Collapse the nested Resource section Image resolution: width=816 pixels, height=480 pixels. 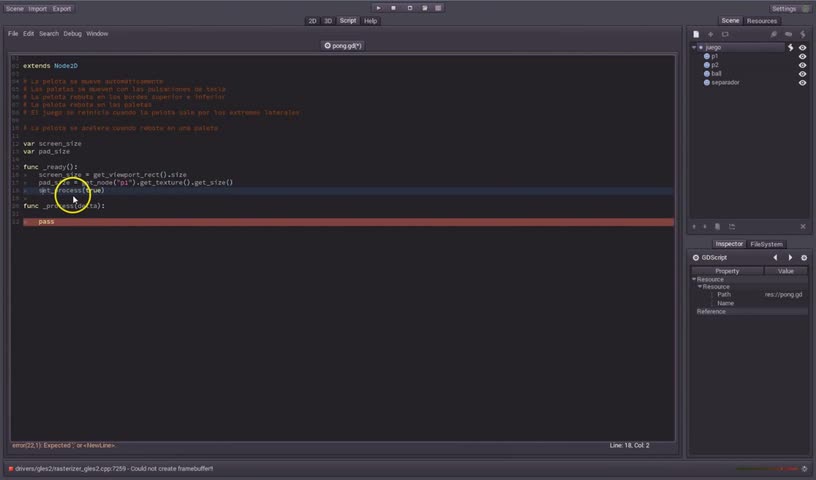699,287
